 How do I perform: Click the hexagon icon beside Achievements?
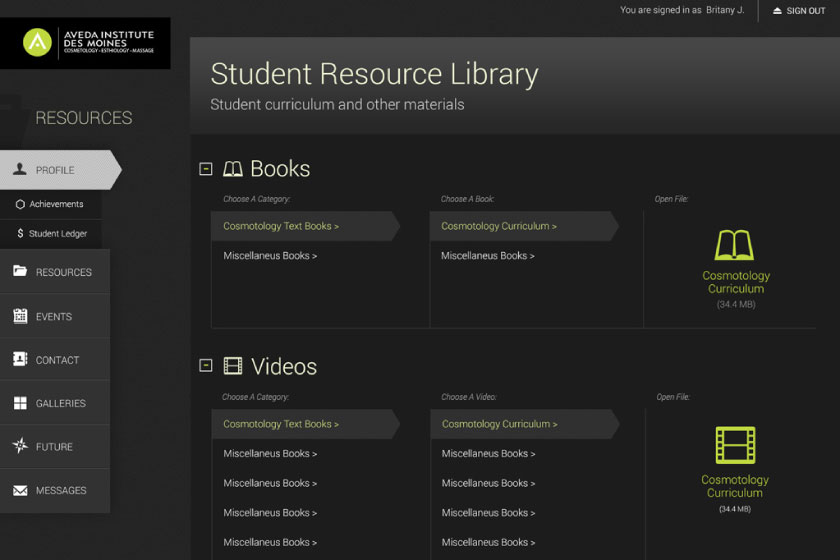pyautogui.click(x=20, y=204)
